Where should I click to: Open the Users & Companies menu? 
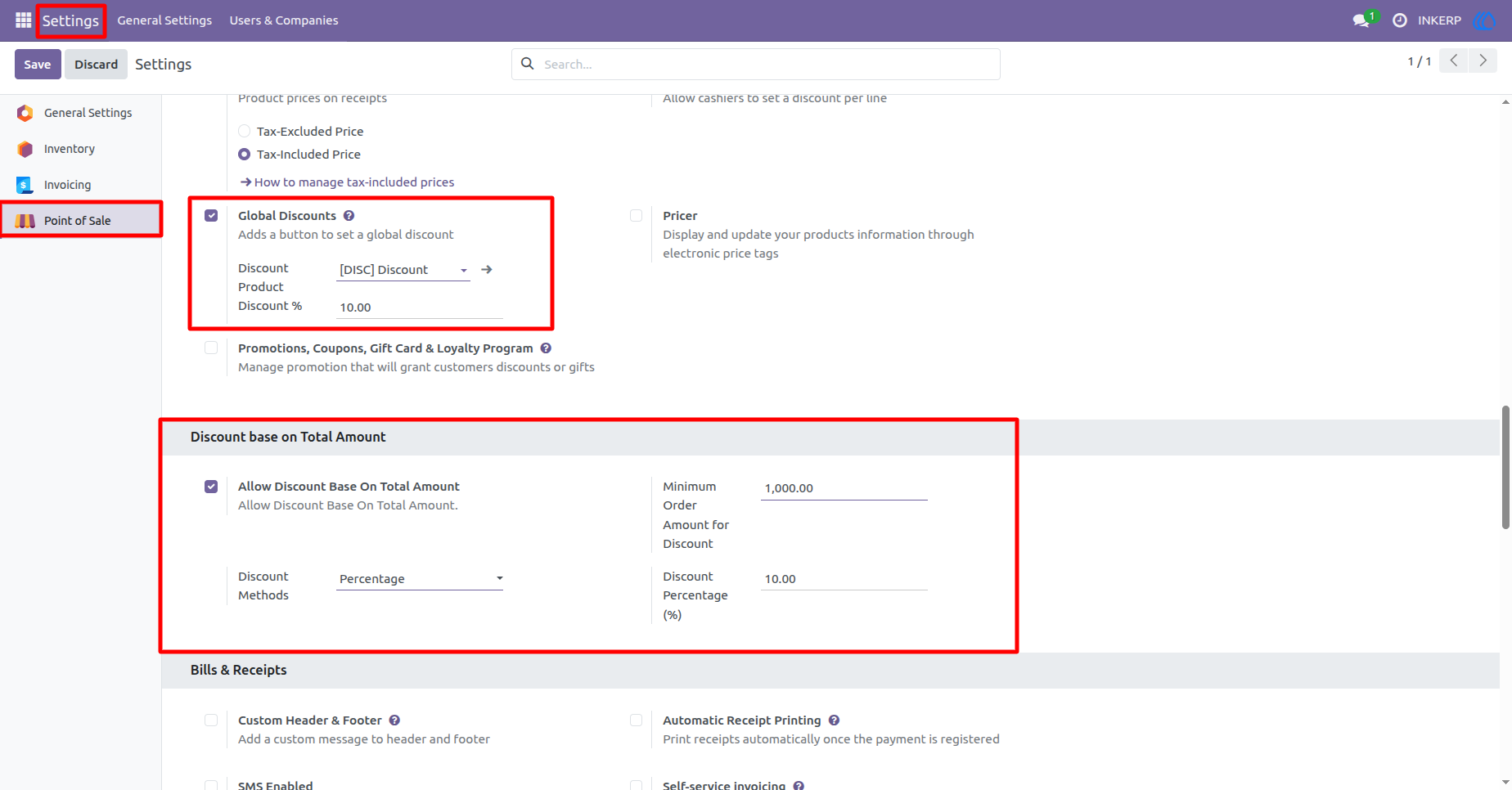tap(284, 20)
